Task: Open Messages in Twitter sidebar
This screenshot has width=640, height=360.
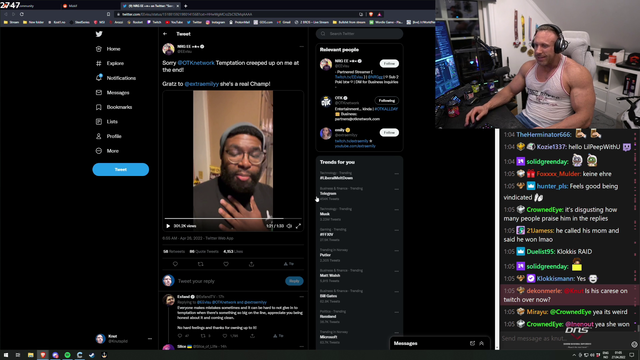Action: tap(112, 93)
